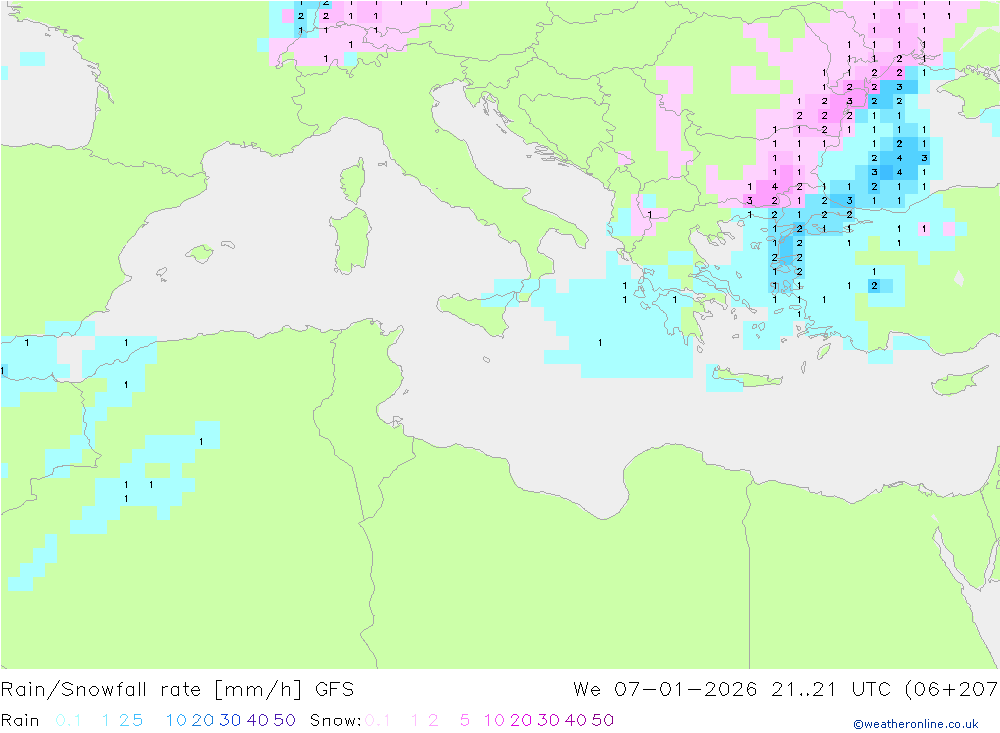Select the Snow legend 20 value
Viewport: 1000px width, 733px height.
pyautogui.click(x=521, y=720)
